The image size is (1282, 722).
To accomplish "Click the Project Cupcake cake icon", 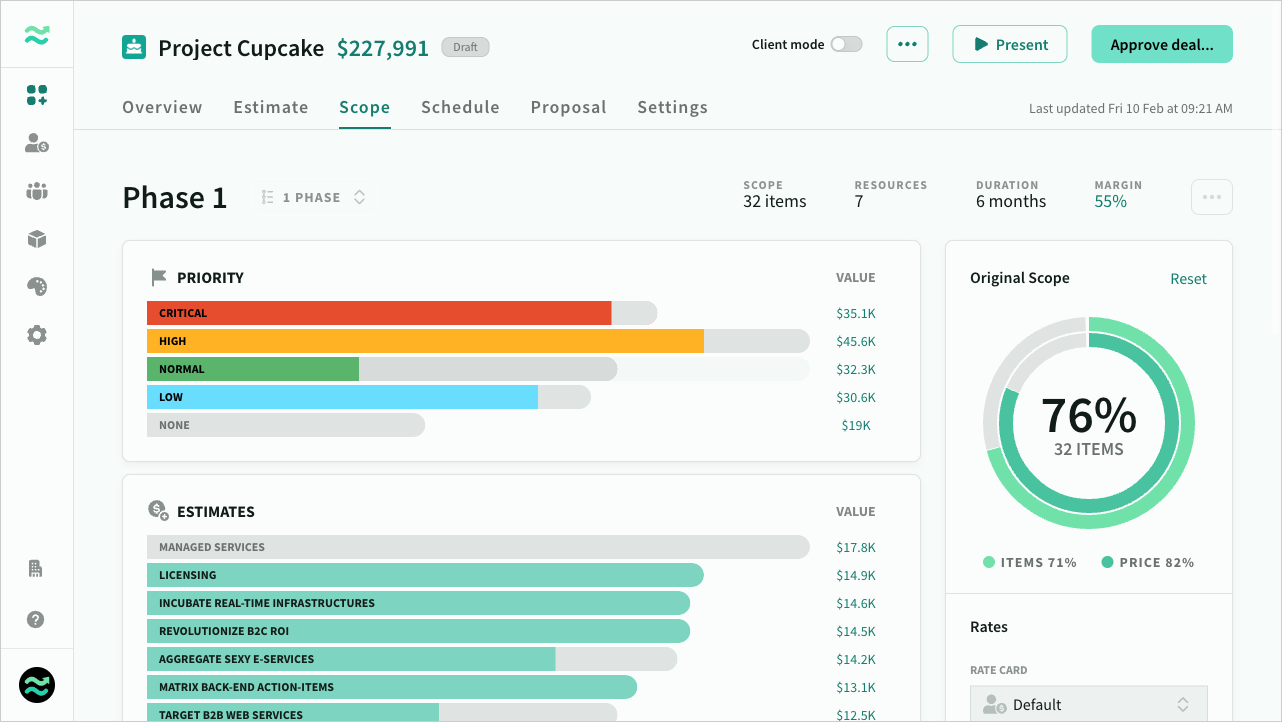I will 134,47.
